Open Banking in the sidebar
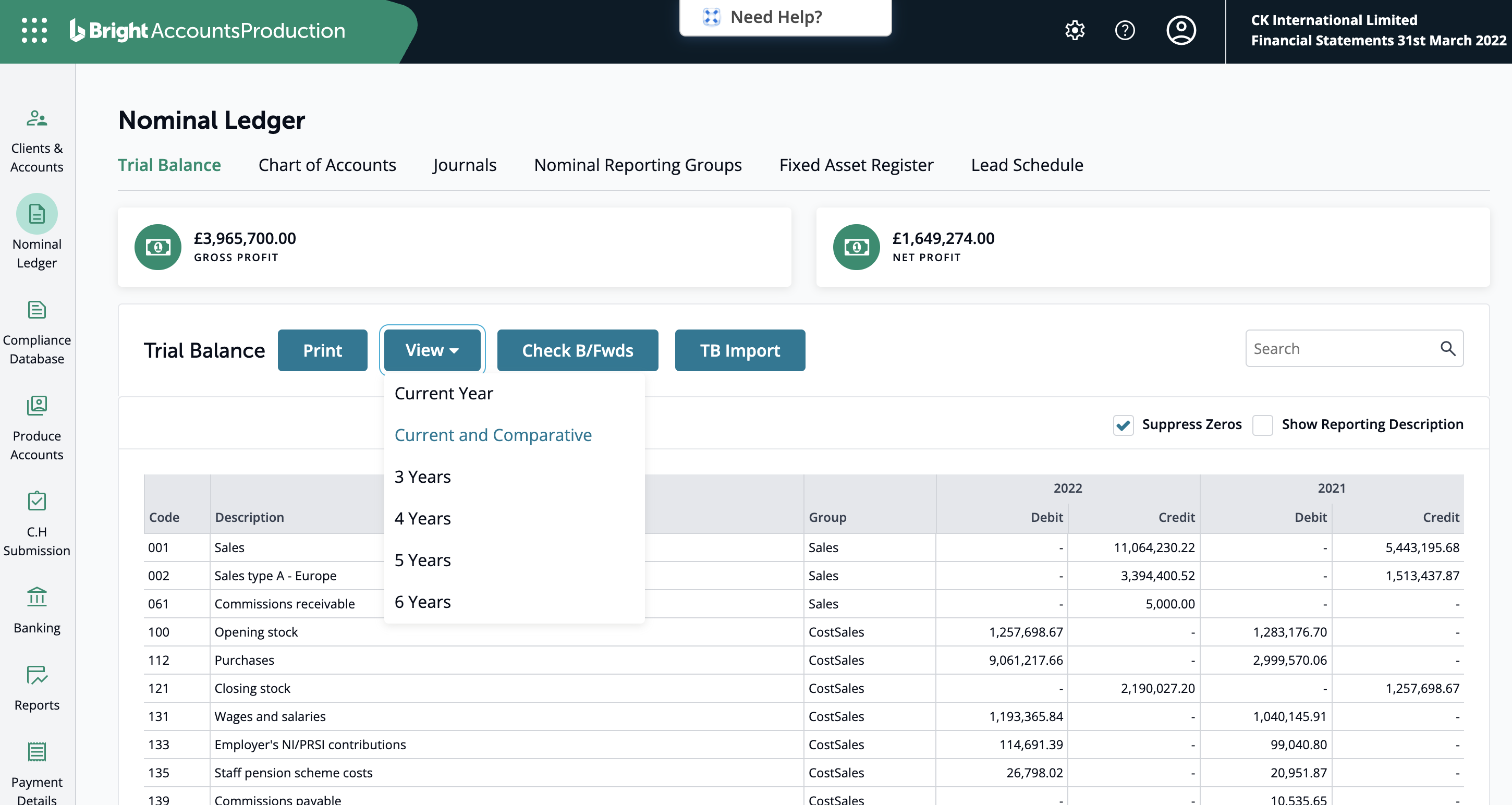 pos(36,611)
